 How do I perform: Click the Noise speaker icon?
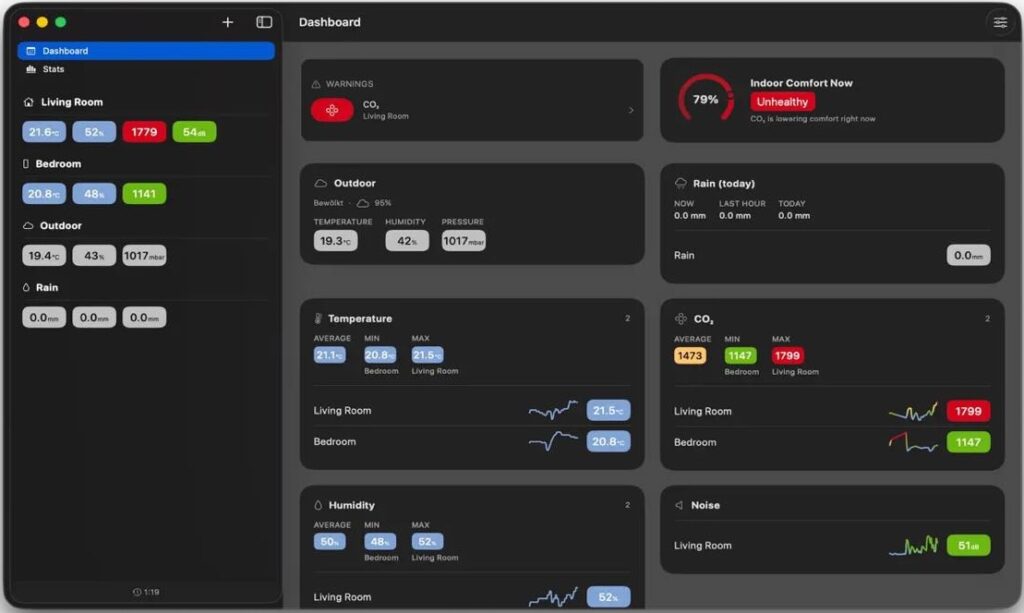(679, 505)
